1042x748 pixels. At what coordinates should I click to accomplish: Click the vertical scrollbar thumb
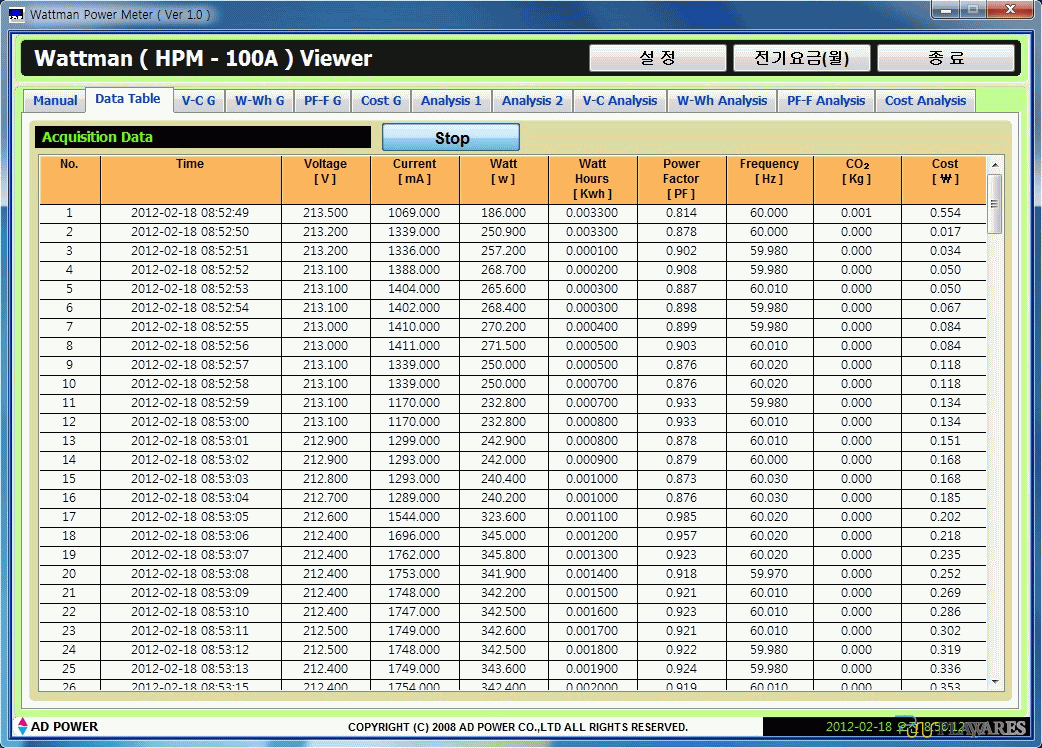coord(995,204)
